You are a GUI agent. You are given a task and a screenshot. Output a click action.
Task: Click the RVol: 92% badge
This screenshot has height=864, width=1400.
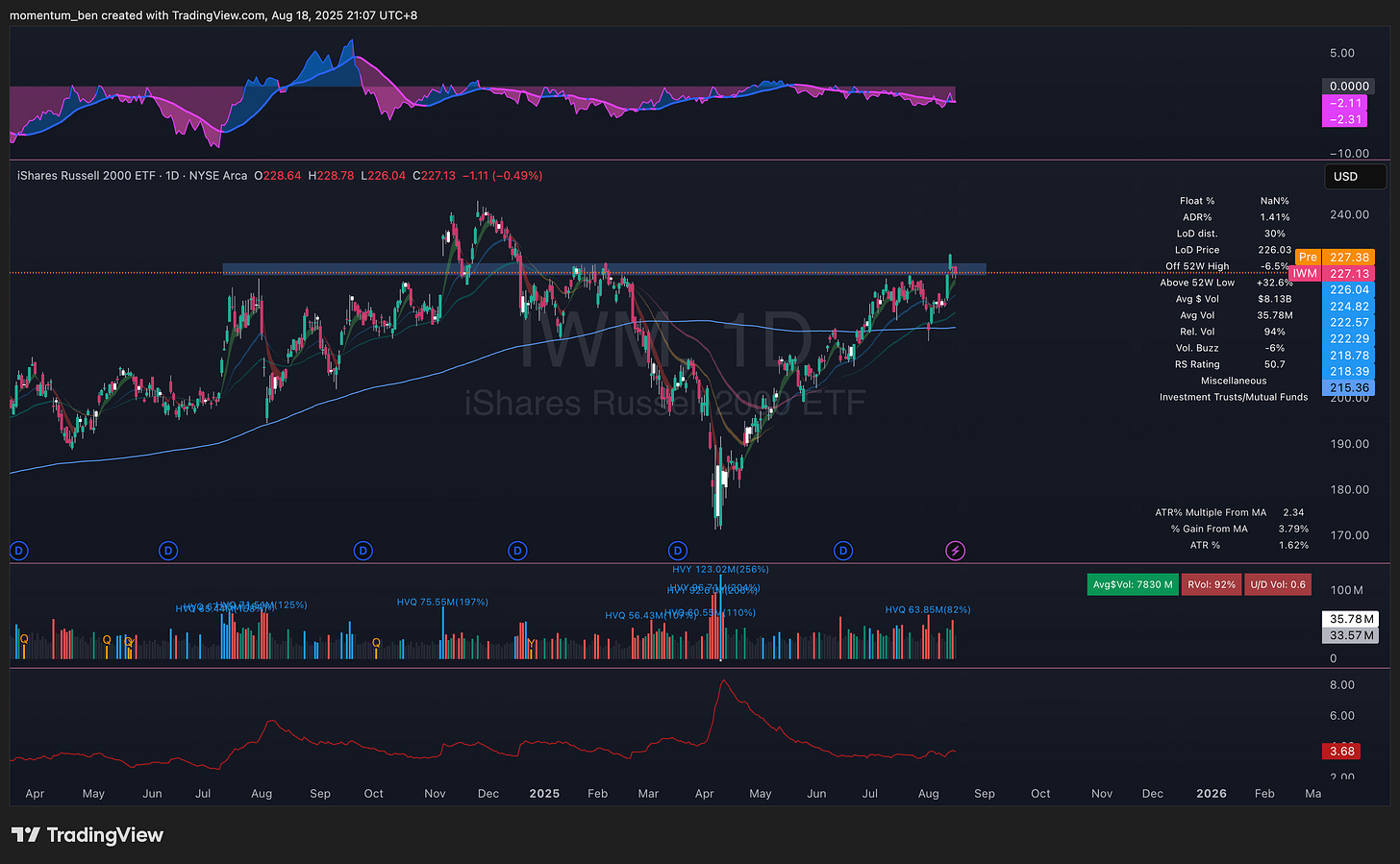[1212, 584]
